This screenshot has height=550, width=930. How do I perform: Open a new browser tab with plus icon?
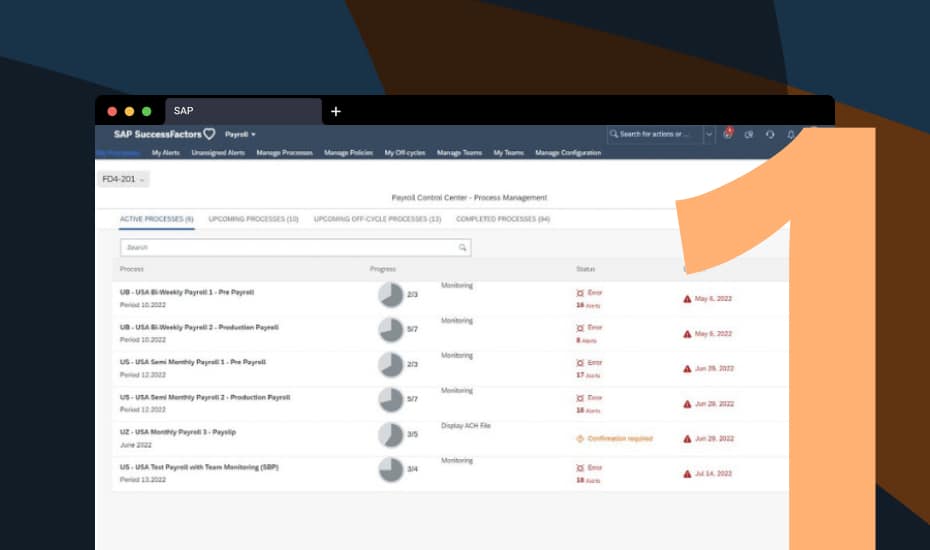point(336,111)
